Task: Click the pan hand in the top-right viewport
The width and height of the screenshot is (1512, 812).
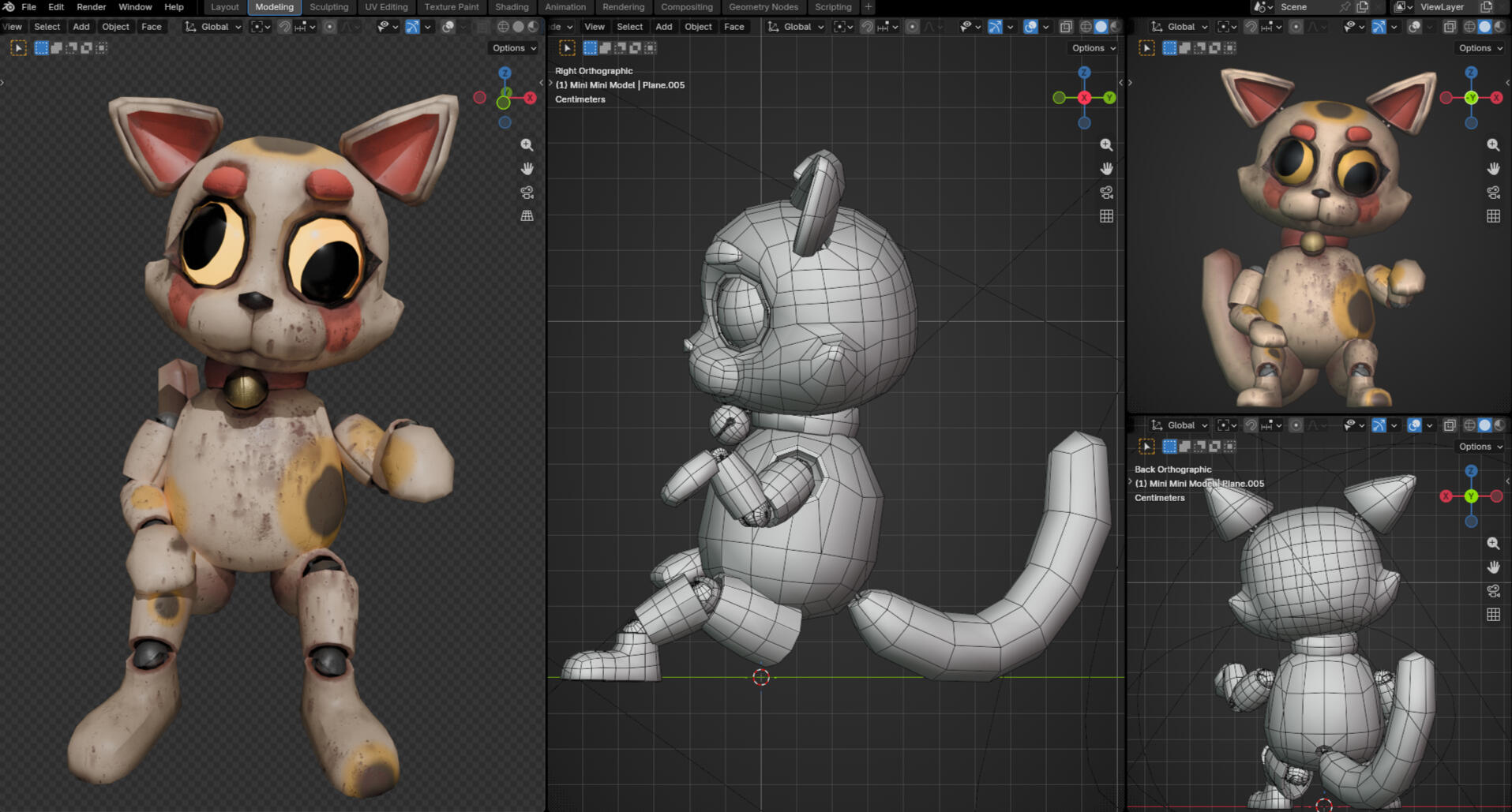Action: pos(1494,169)
